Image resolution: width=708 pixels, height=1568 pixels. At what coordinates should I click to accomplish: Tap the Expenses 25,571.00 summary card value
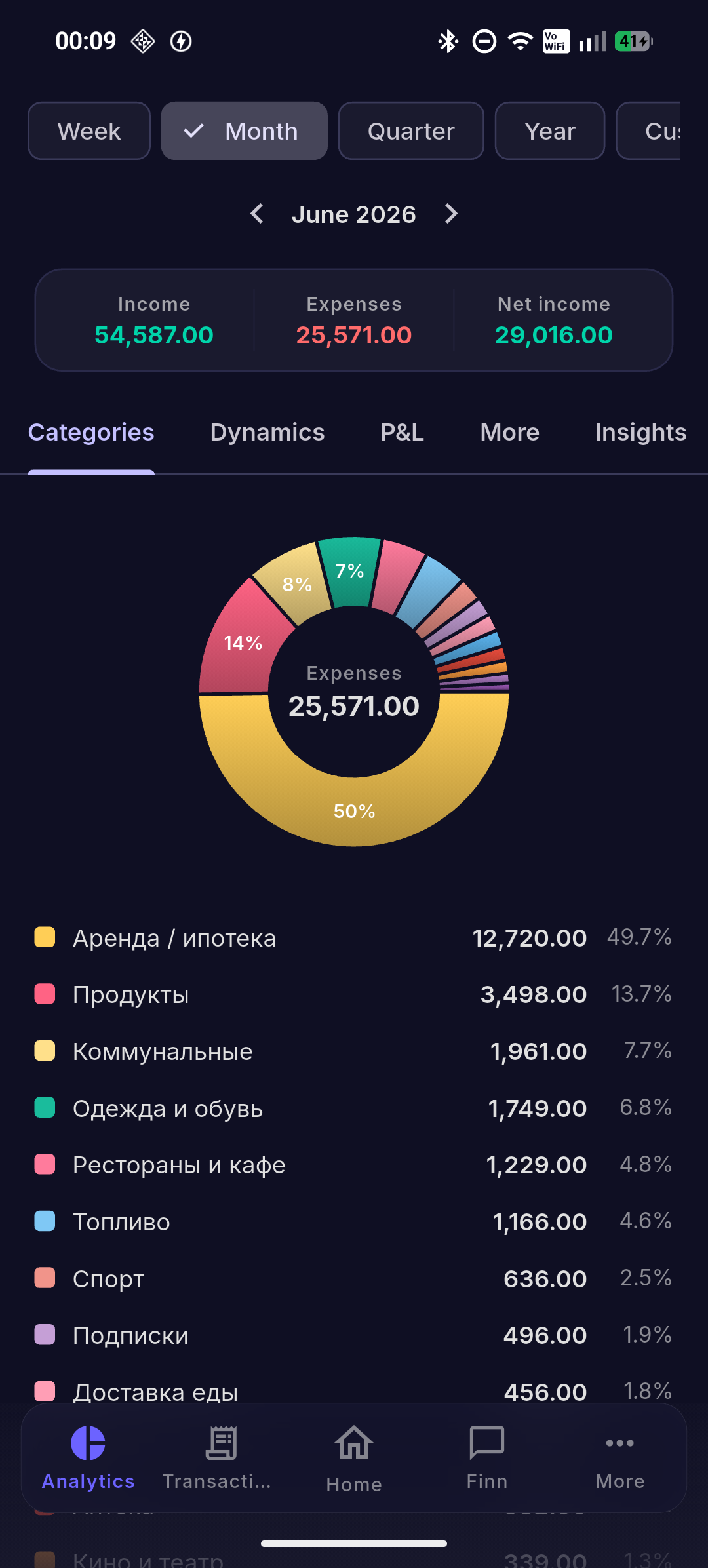[354, 335]
